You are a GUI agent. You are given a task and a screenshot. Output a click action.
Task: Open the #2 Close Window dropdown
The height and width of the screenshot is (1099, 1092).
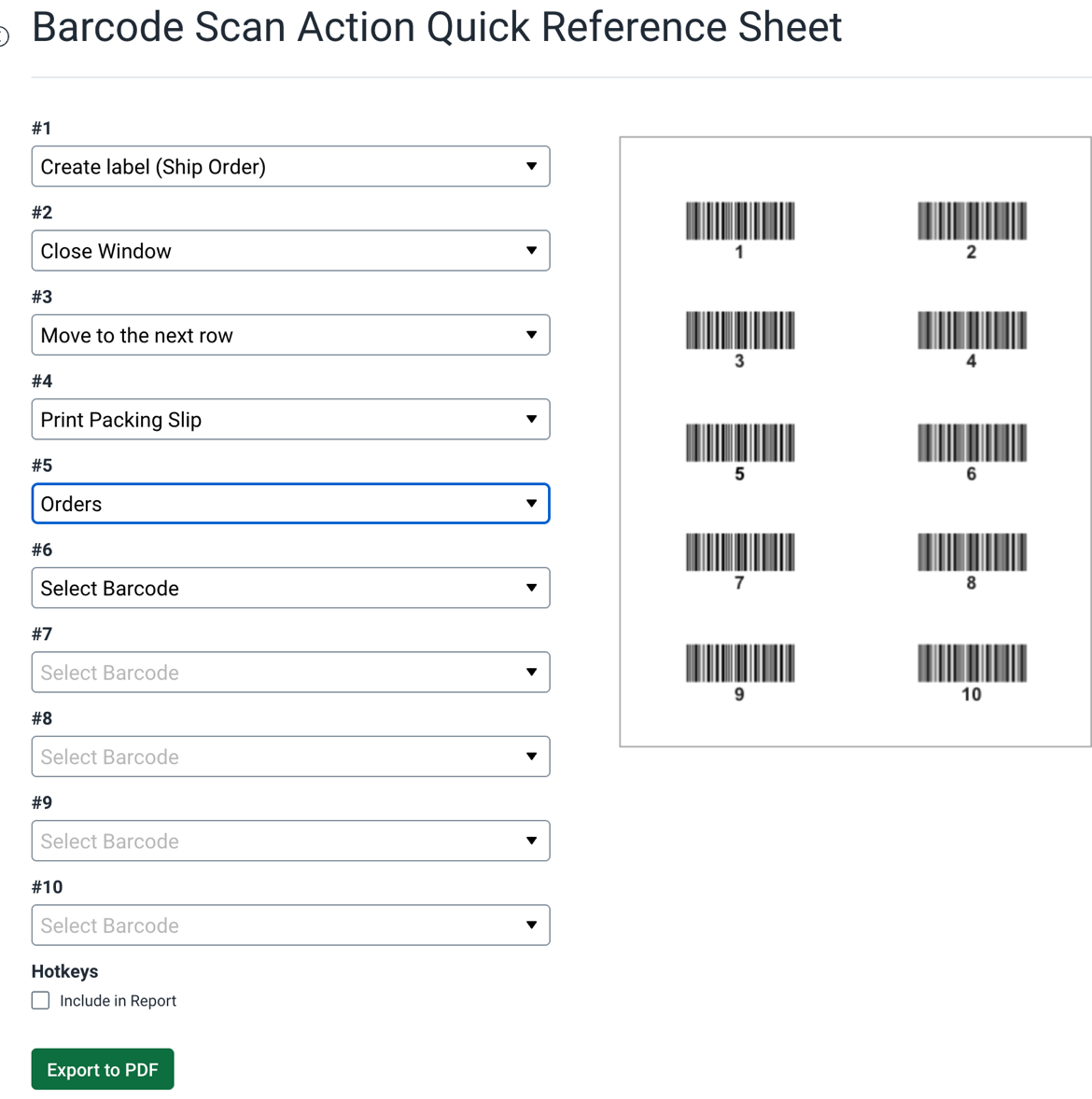coord(290,250)
